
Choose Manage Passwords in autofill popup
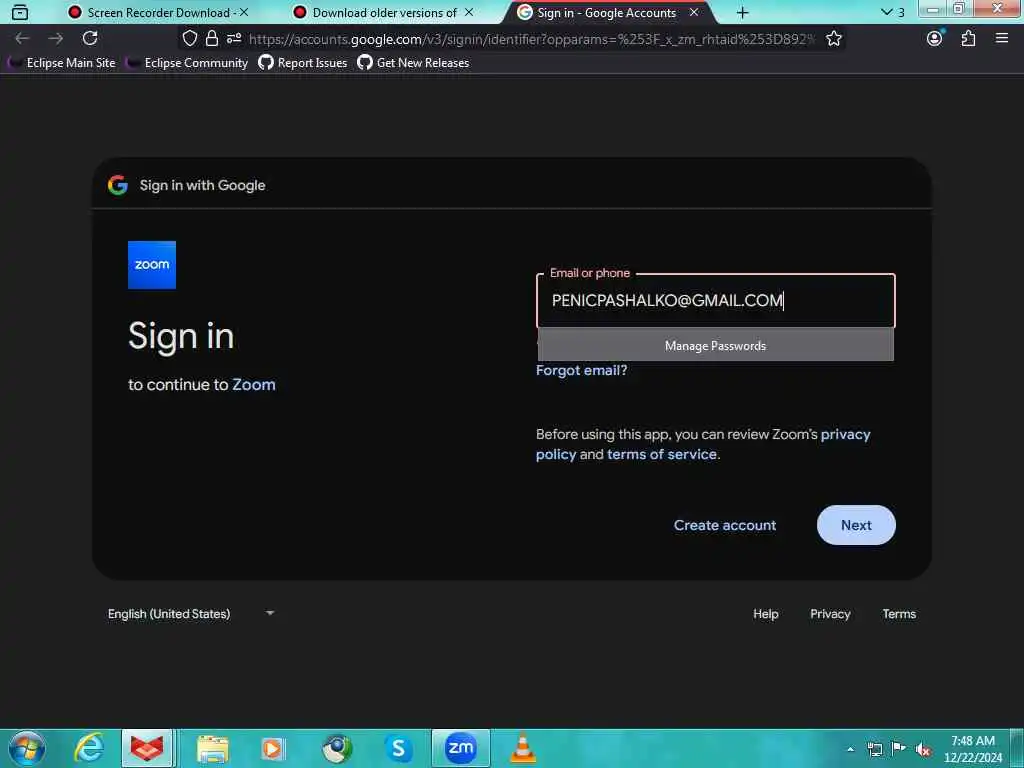click(x=716, y=345)
